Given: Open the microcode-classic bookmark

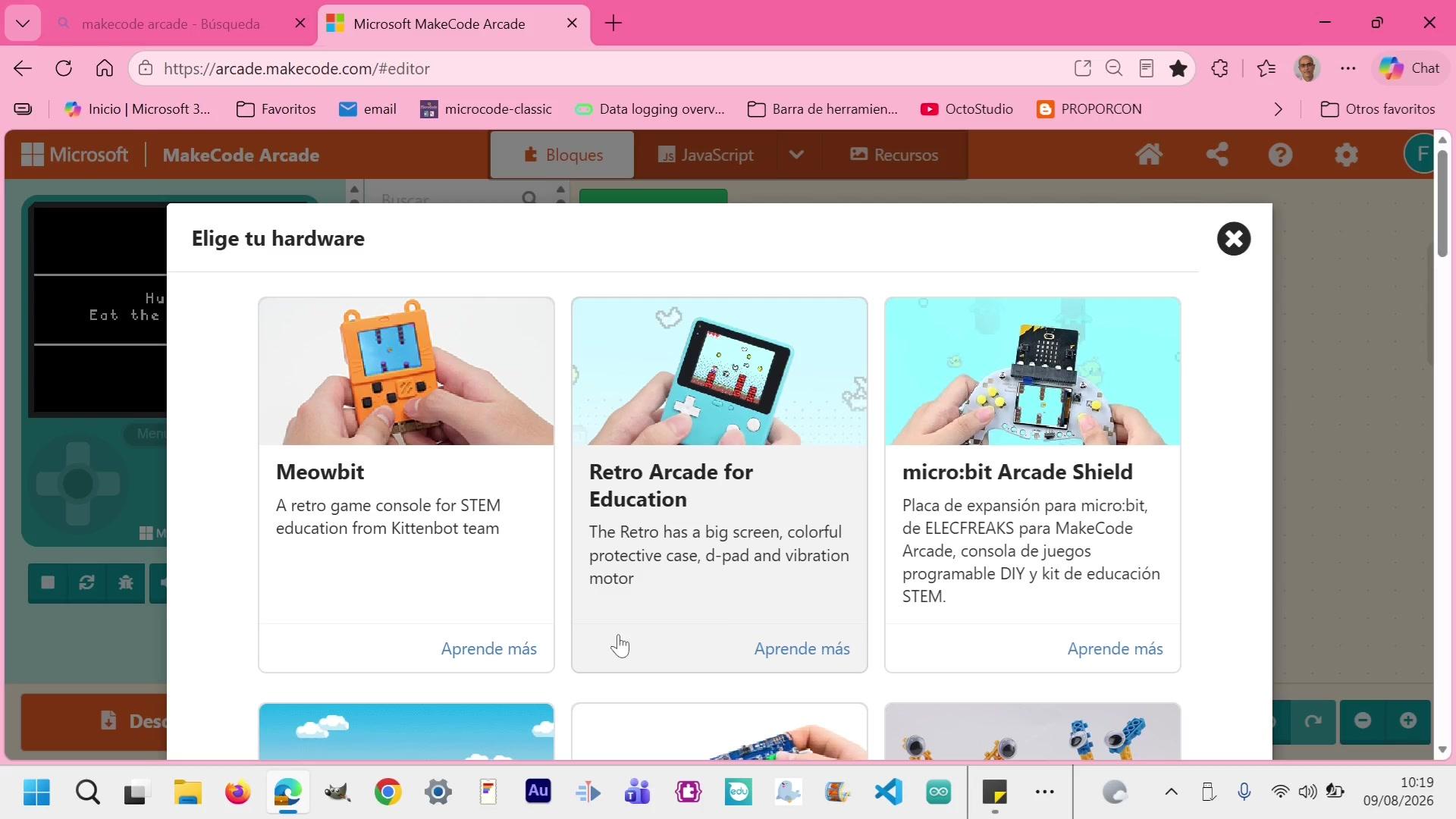Looking at the screenshot, I should pyautogui.click(x=486, y=109).
